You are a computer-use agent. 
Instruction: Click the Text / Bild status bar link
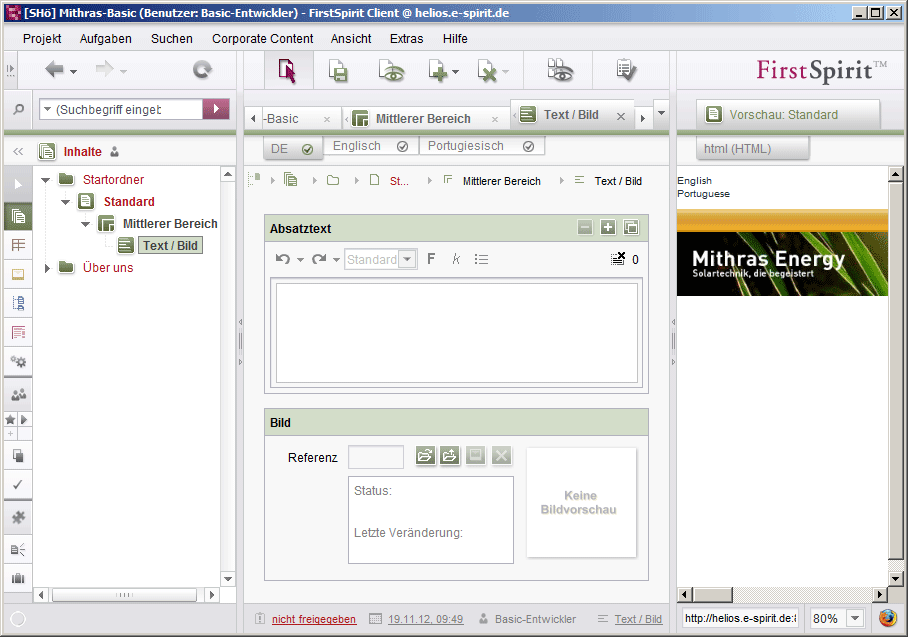pyautogui.click(x=638, y=619)
